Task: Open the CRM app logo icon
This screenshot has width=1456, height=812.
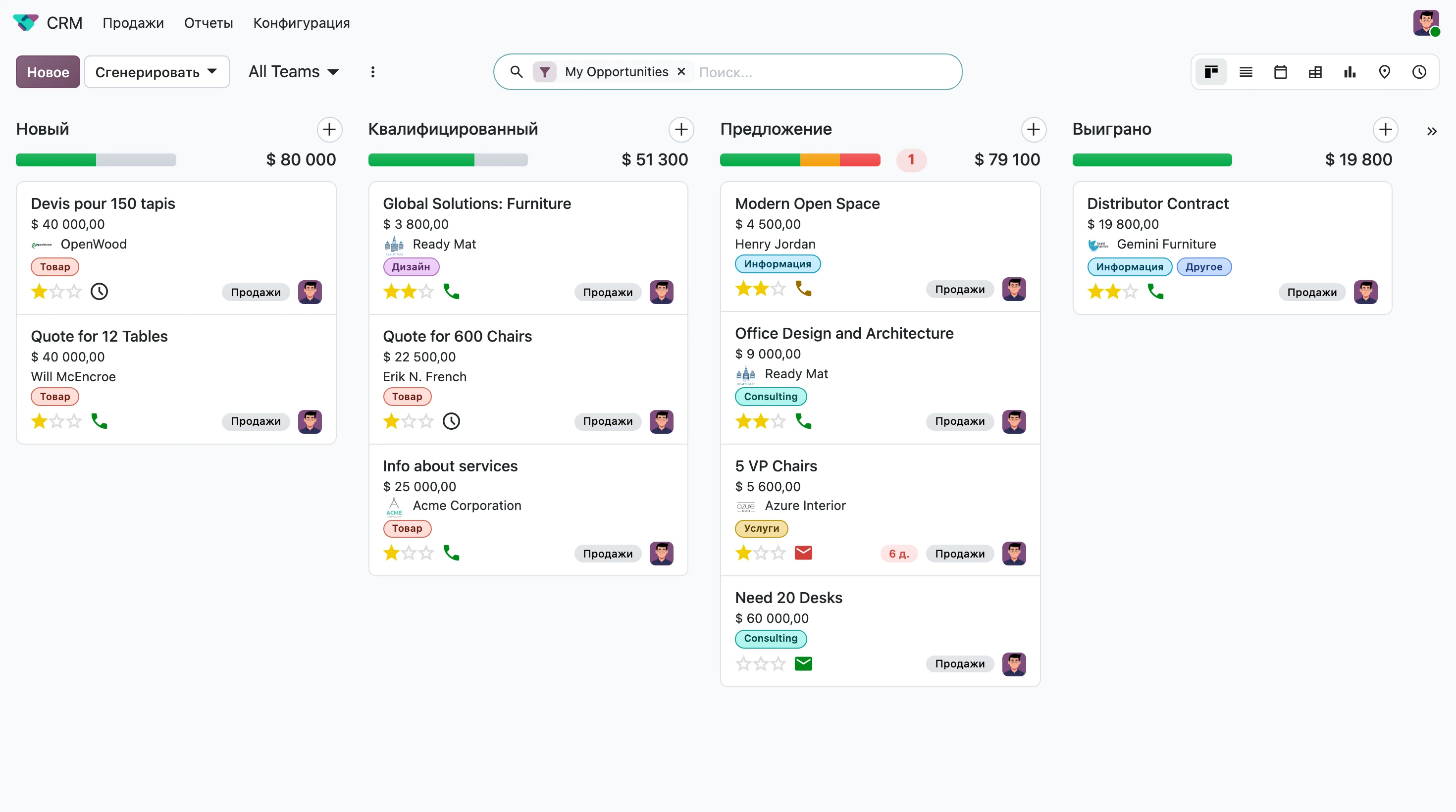Action: (25, 23)
